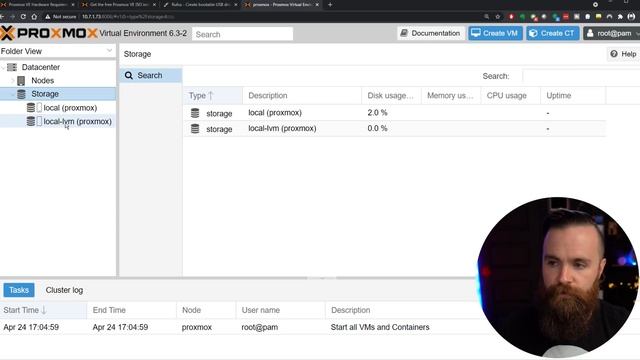Collapse the Datacenter tree node
Viewport: 640px width, 360px height.
(x=3, y=67)
